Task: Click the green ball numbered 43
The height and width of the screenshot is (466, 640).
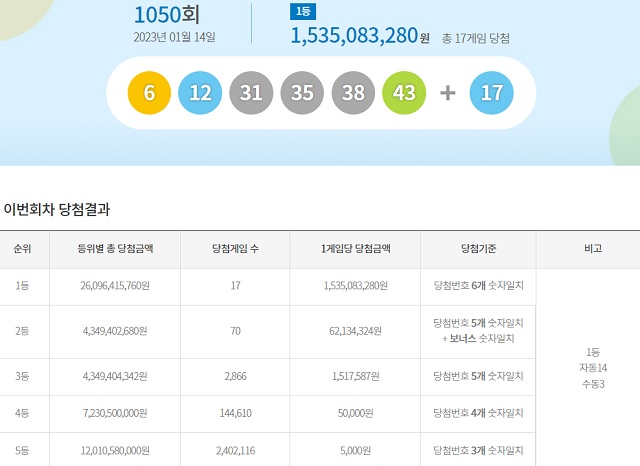Action: [x=404, y=93]
